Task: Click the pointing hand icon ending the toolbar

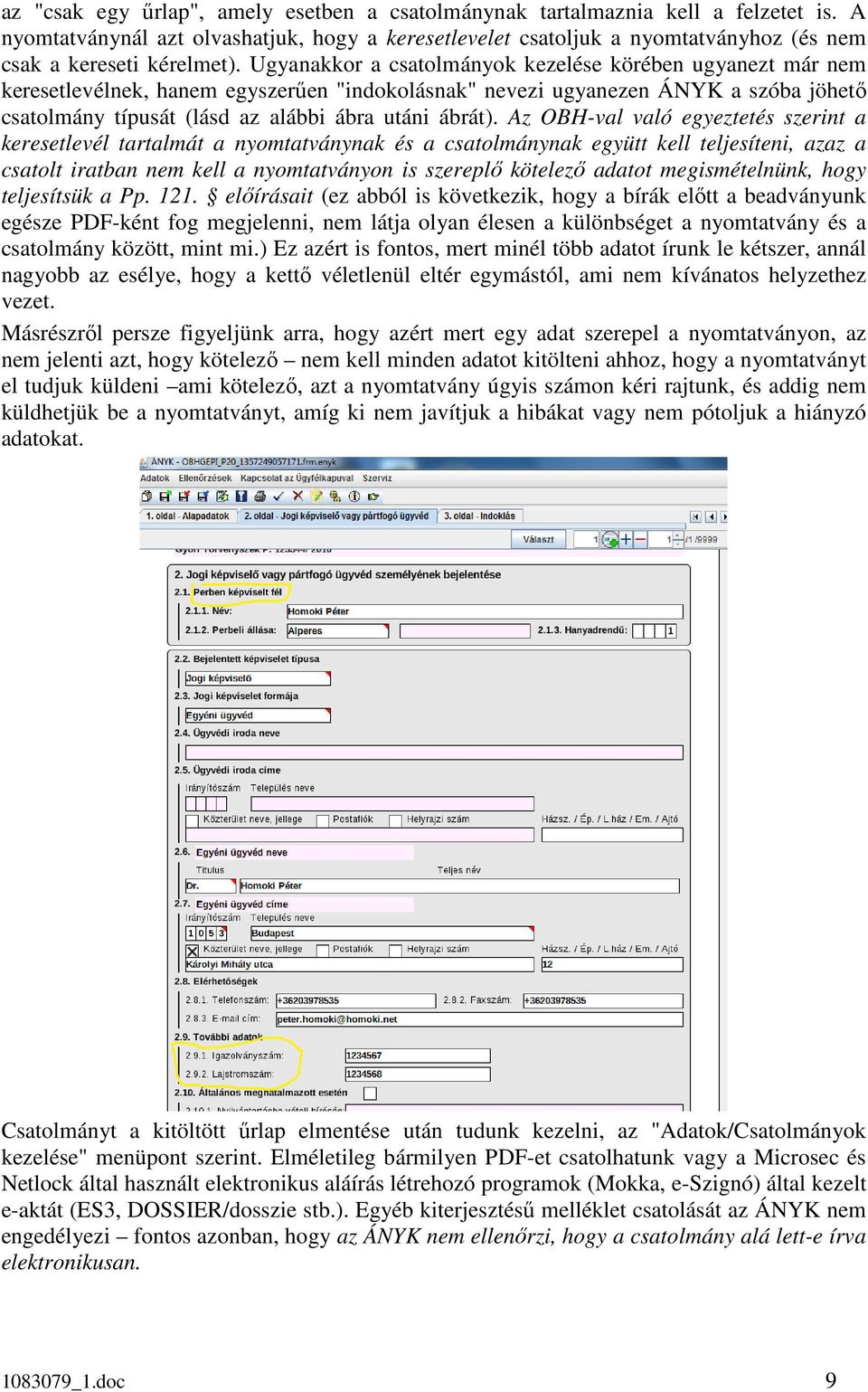Action: pyautogui.click(x=373, y=496)
